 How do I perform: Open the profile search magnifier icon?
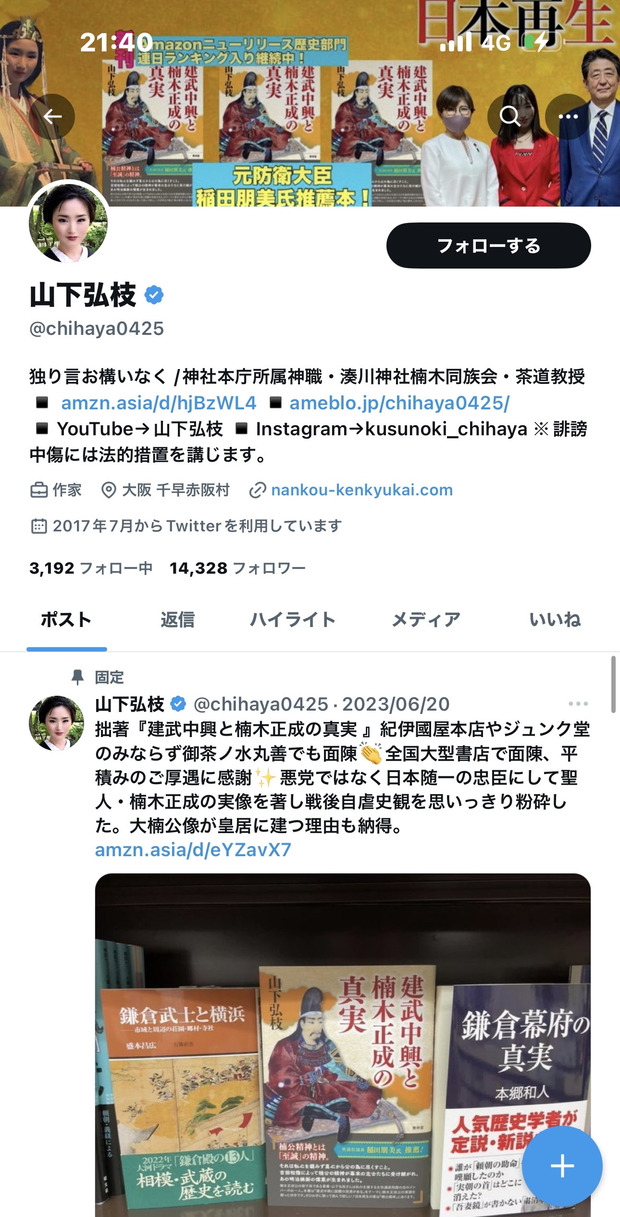coord(510,116)
